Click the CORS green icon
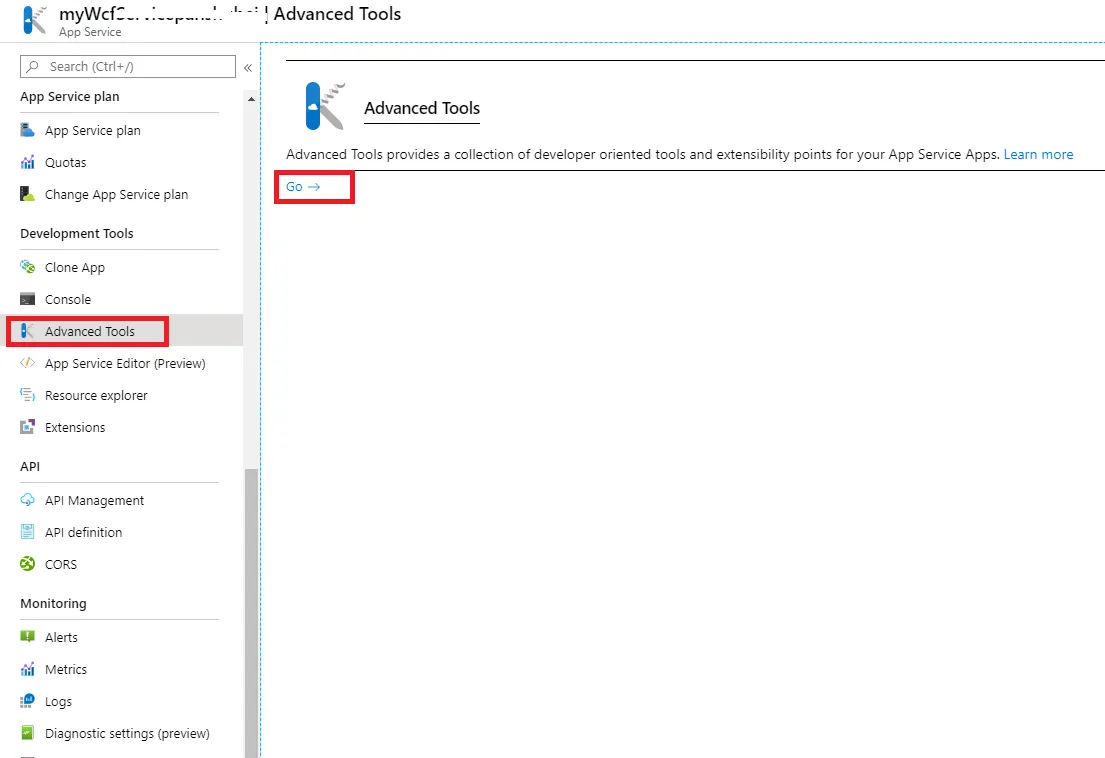 tap(27, 564)
